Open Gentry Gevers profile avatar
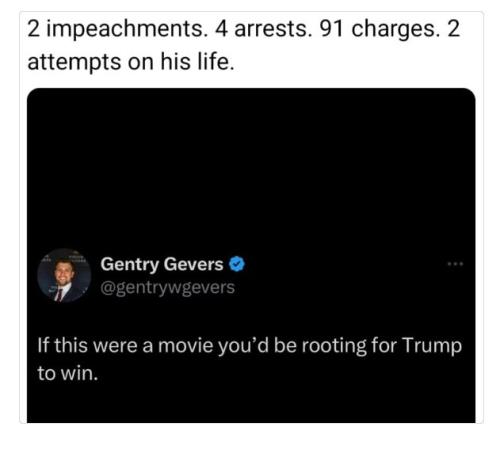 tap(64, 275)
